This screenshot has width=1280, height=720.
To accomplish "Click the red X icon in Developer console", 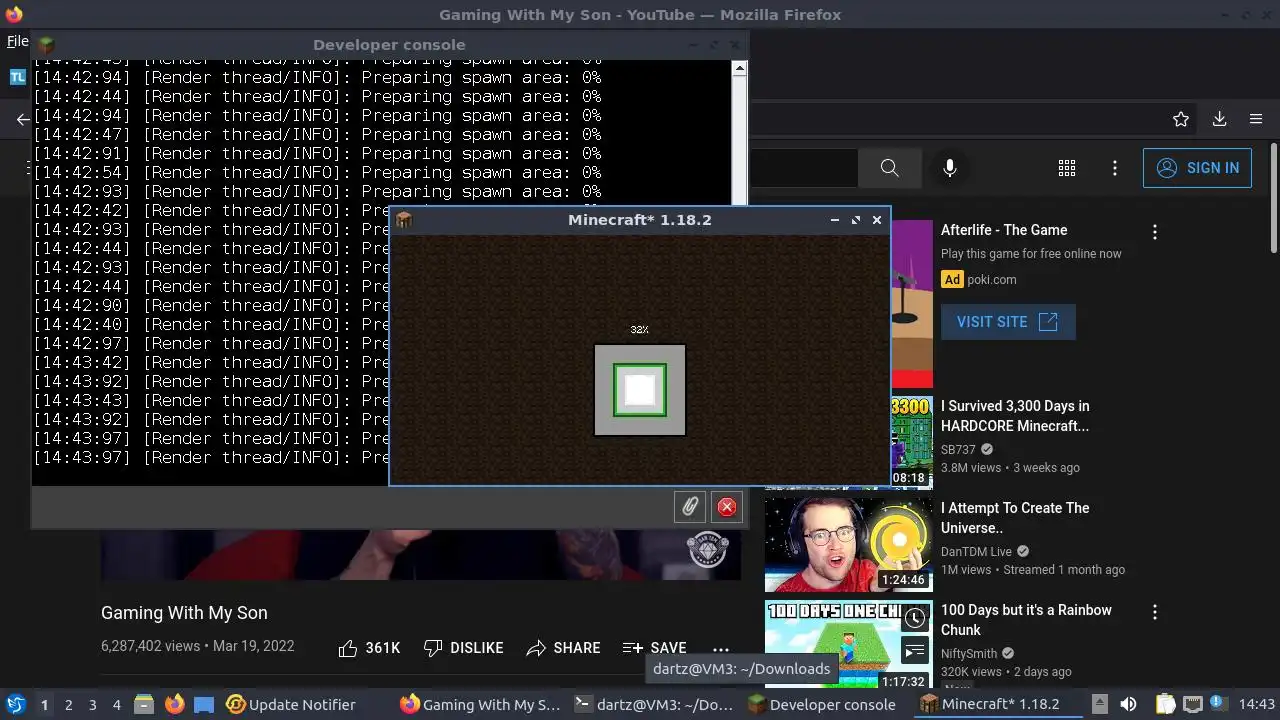I will click(727, 507).
